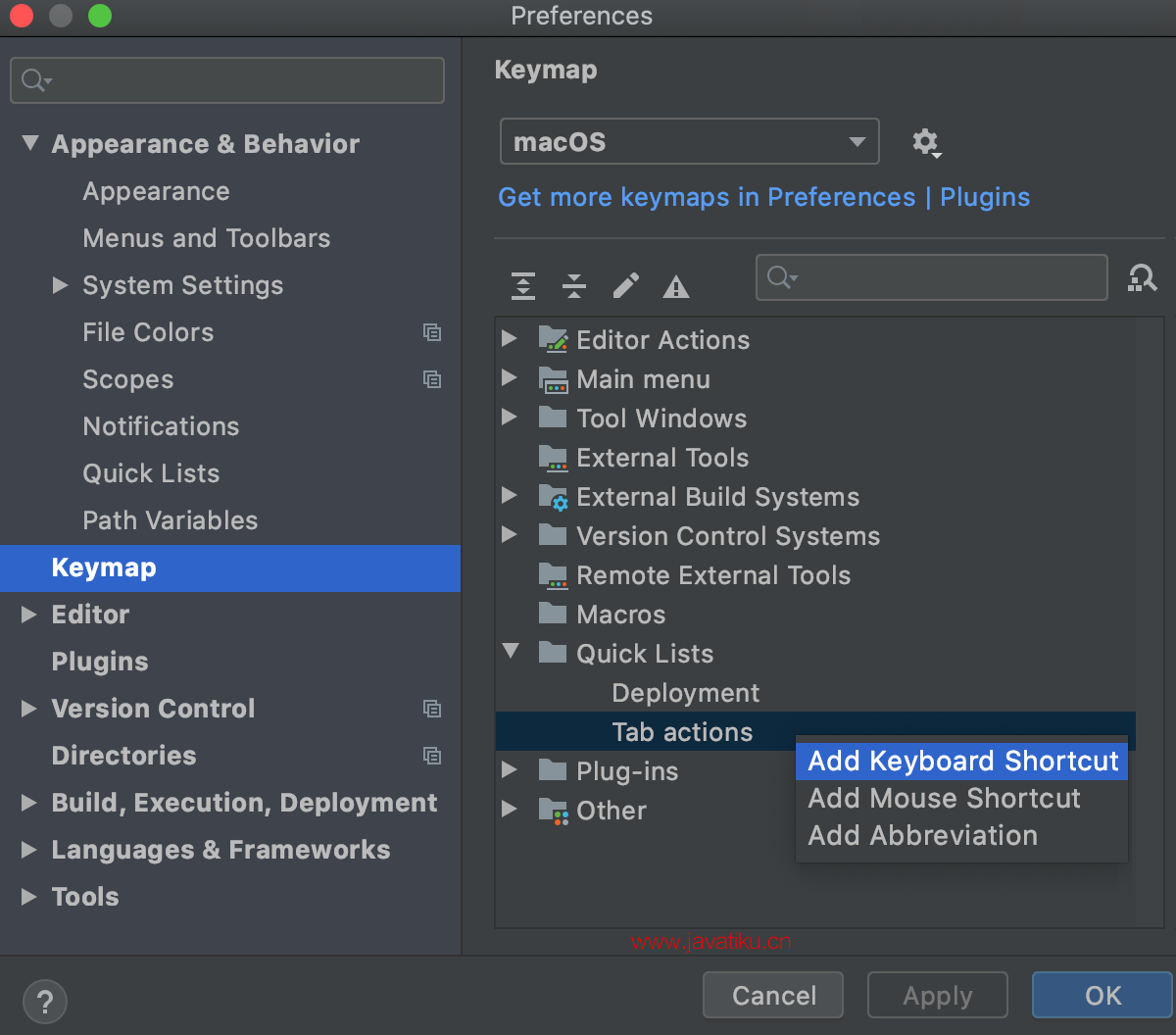Click the Remote External Tools folder icon
The height and width of the screenshot is (1035, 1176).
click(554, 575)
